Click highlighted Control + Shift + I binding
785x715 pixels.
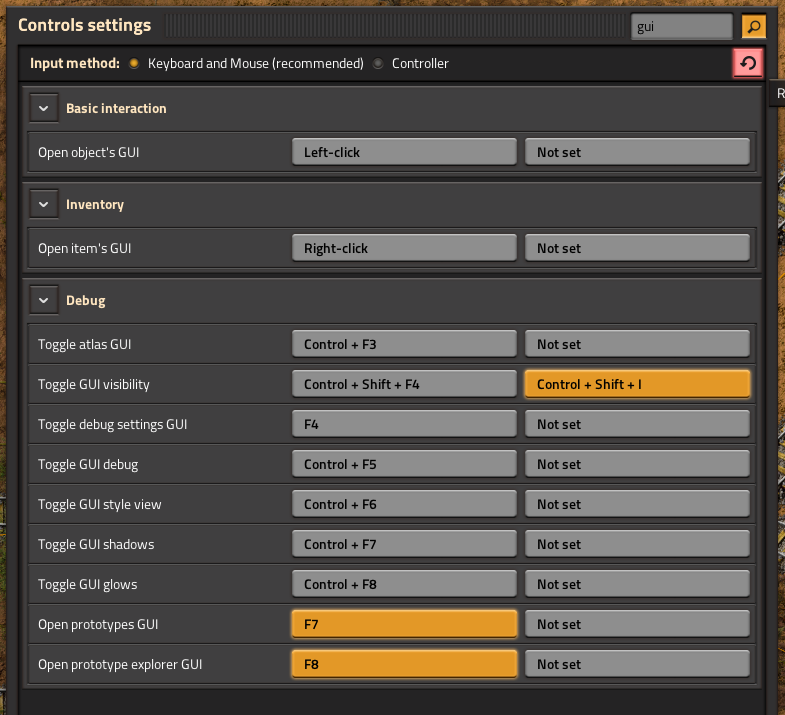(x=637, y=384)
